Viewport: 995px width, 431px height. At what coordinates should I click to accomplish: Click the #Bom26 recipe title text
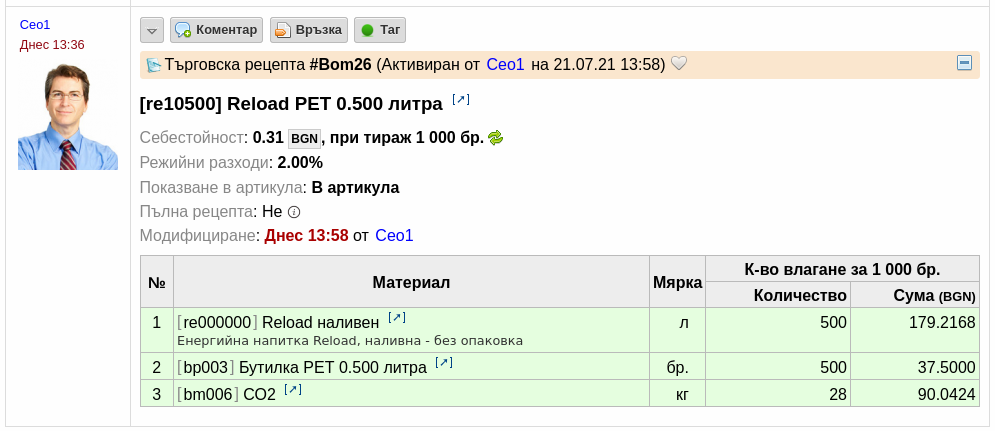(x=340, y=64)
